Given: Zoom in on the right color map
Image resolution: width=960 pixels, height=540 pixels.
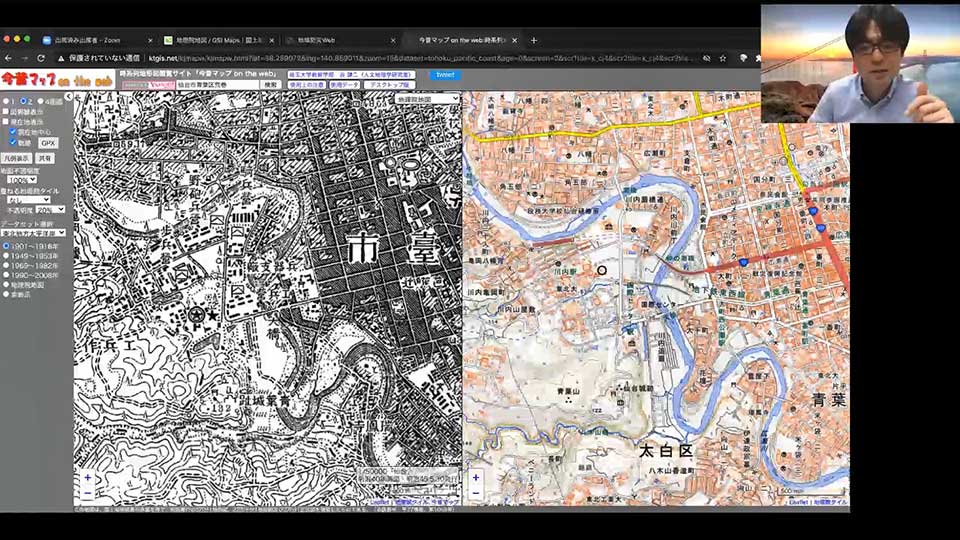Looking at the screenshot, I should (x=476, y=477).
